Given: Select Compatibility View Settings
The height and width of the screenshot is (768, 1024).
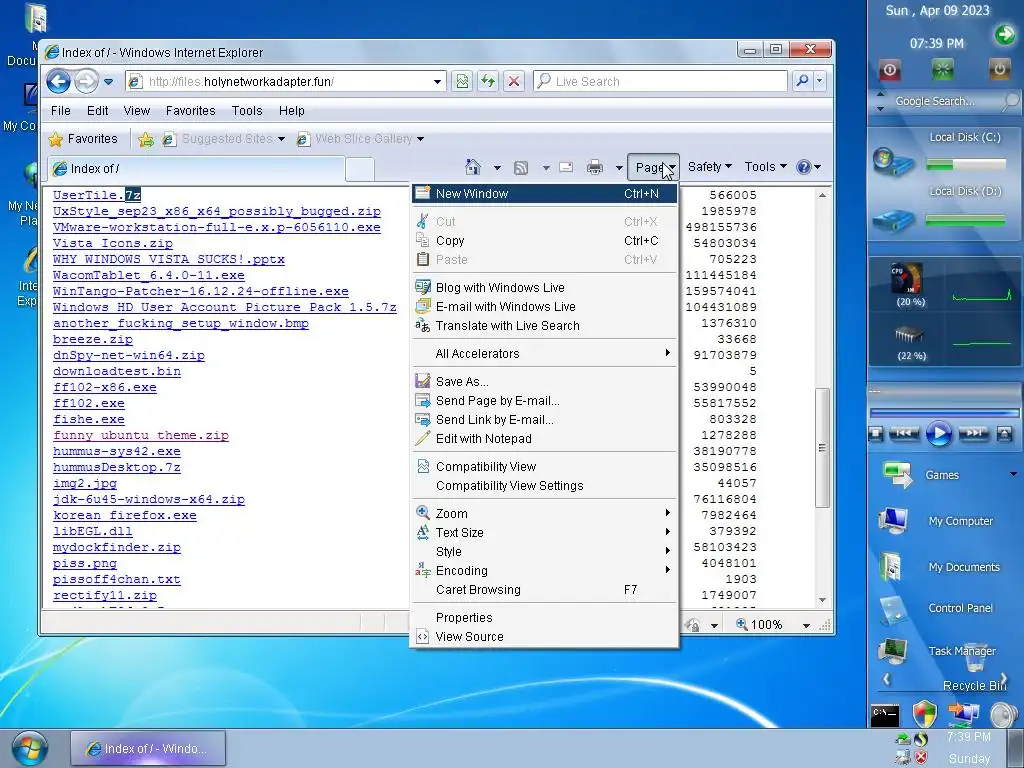Looking at the screenshot, I should 543,485.
